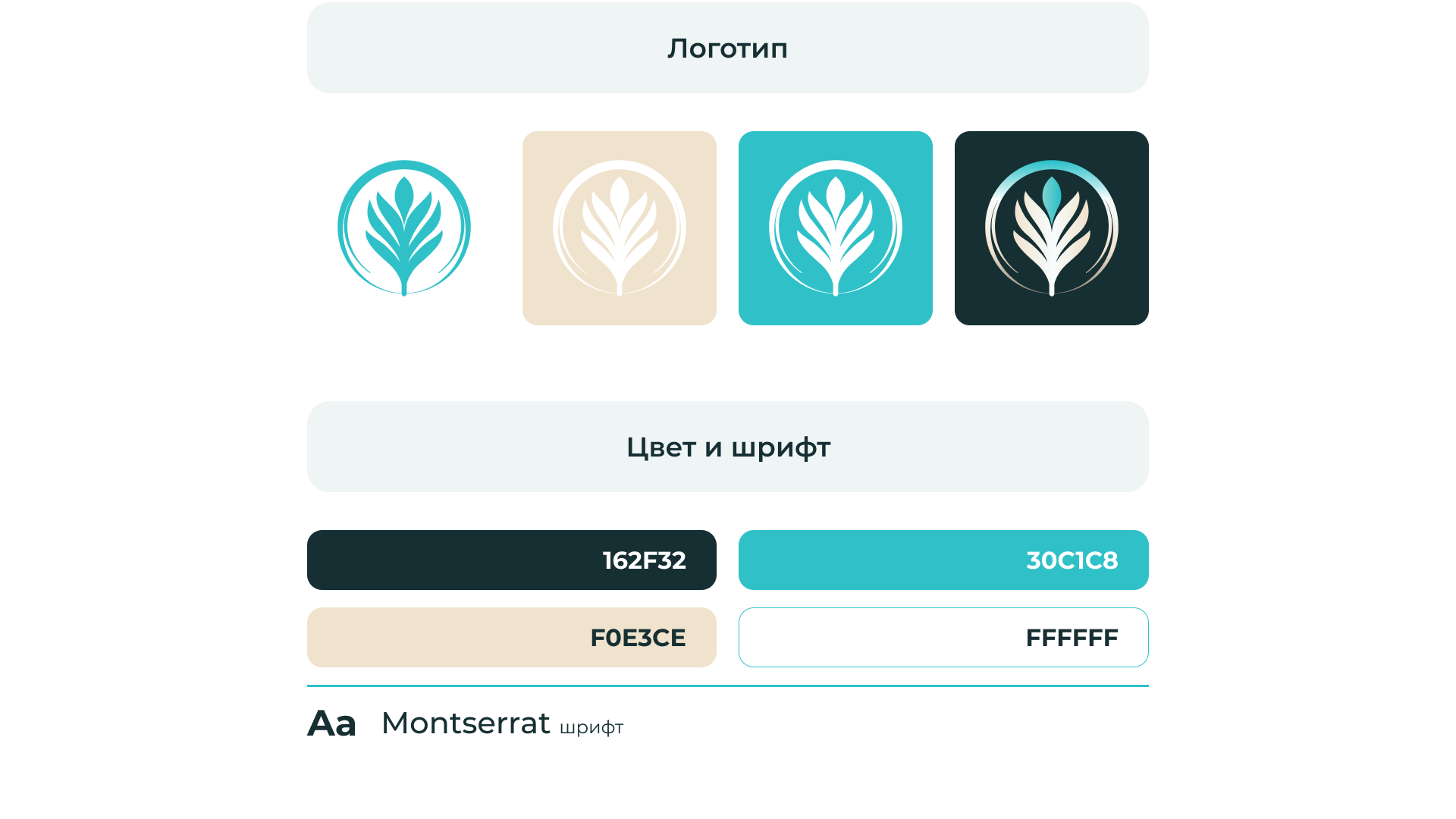
Task: Click the turquoise top leaf in dark-tile logo
Action: (x=1052, y=197)
